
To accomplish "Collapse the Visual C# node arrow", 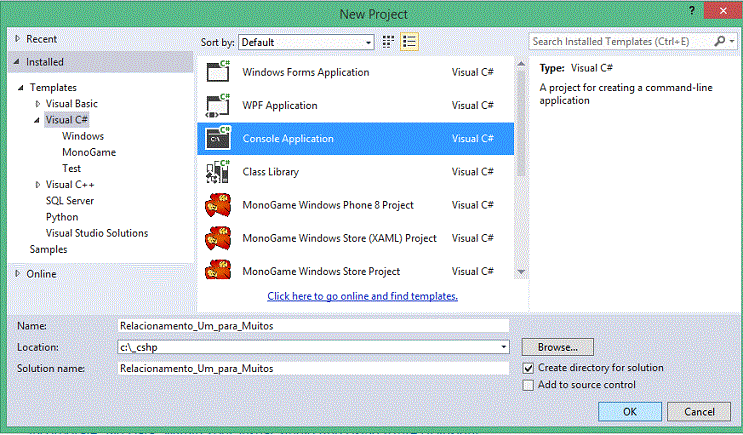I will (x=37, y=120).
